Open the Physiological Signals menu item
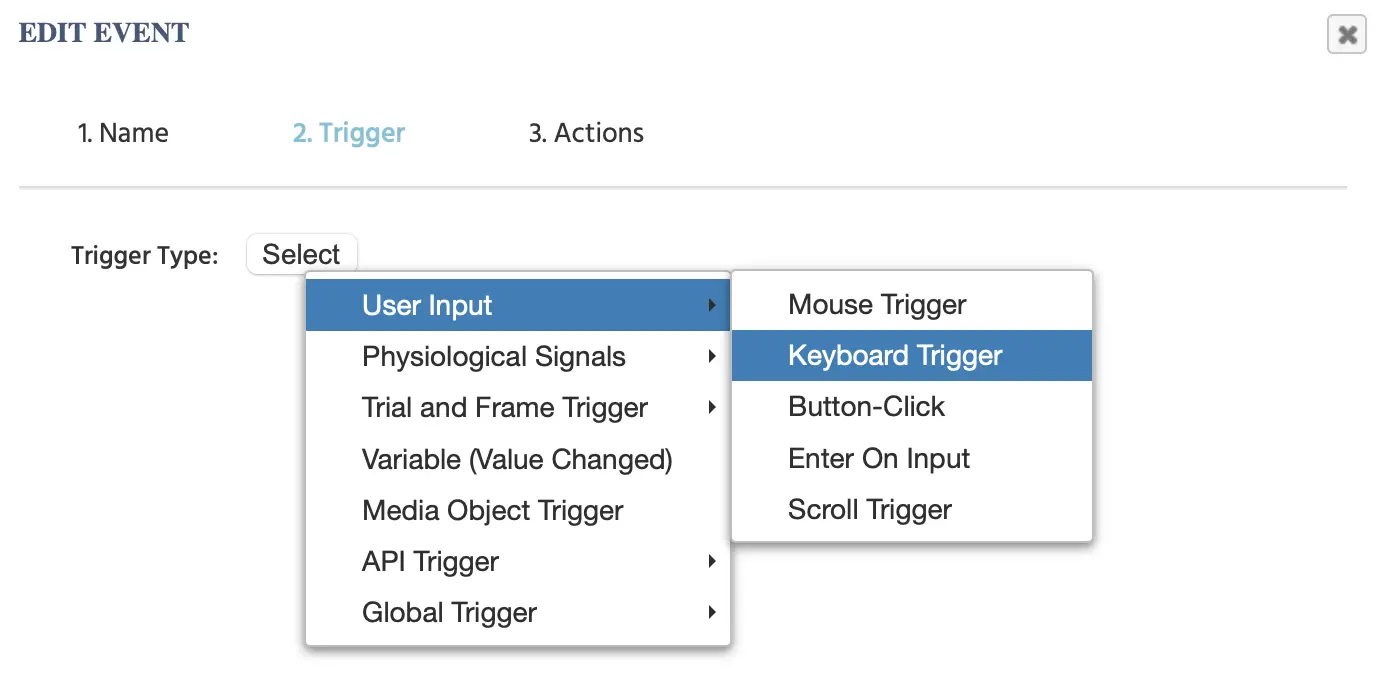 [518, 356]
